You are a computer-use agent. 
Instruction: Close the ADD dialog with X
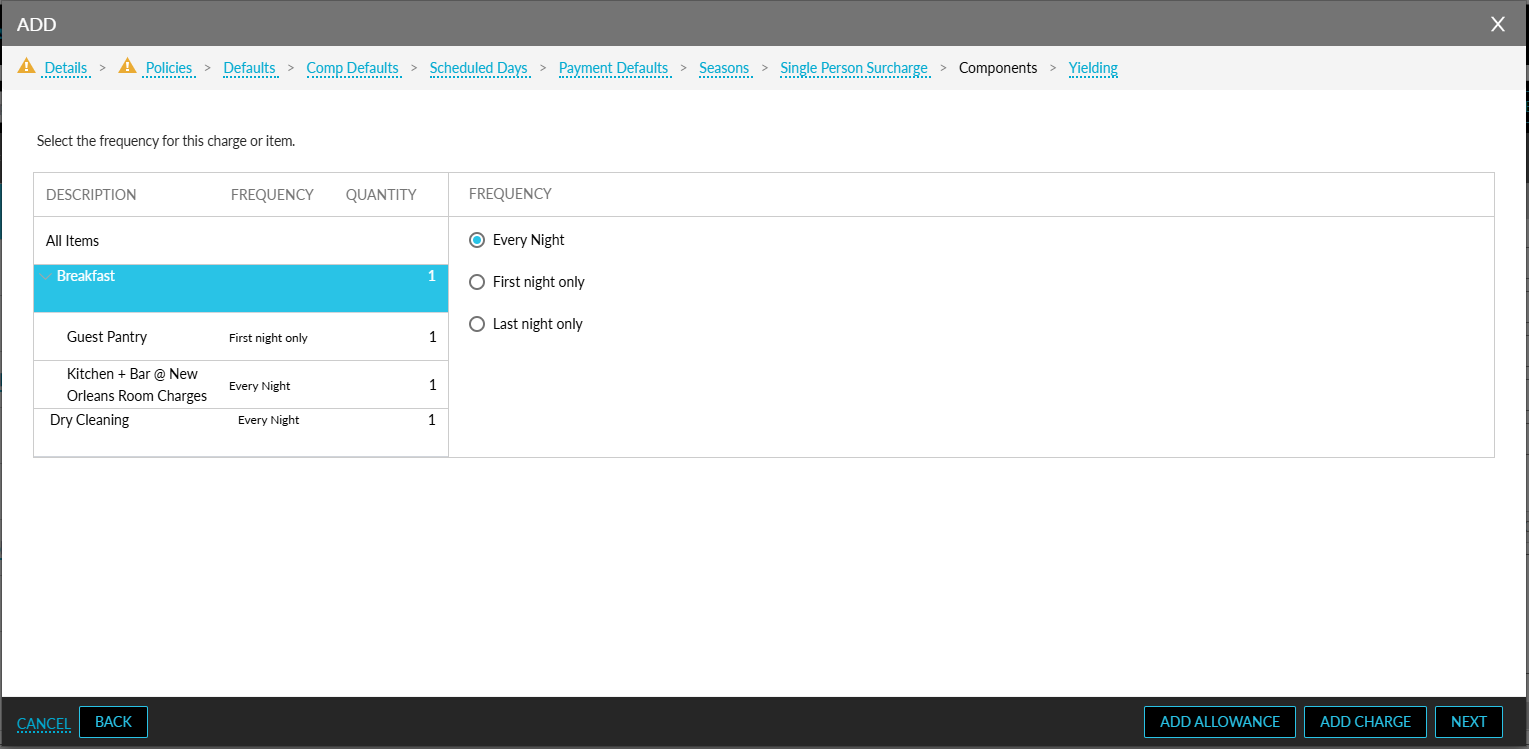click(x=1497, y=24)
